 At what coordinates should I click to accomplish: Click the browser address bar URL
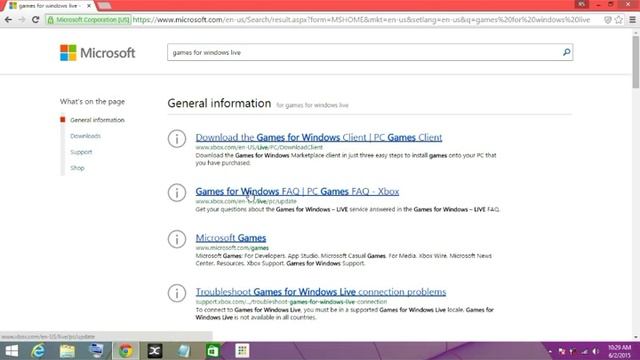tap(361, 20)
